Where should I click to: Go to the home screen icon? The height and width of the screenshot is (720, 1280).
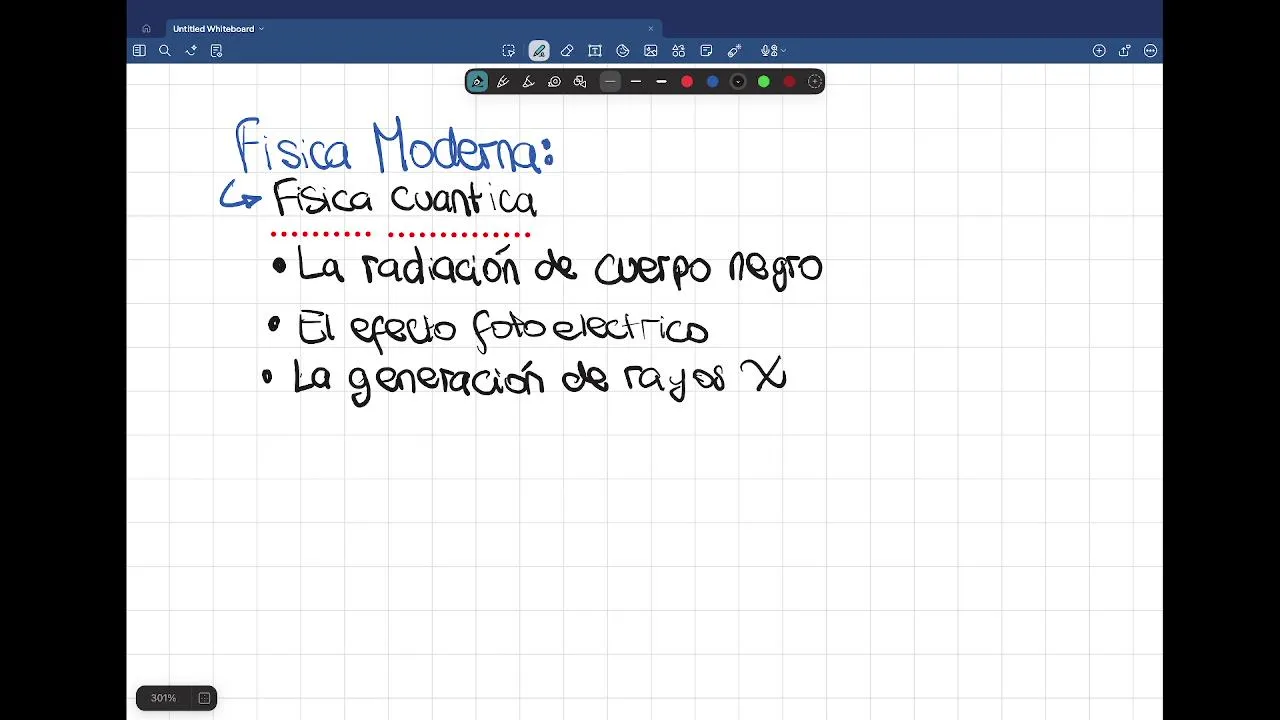point(146,29)
